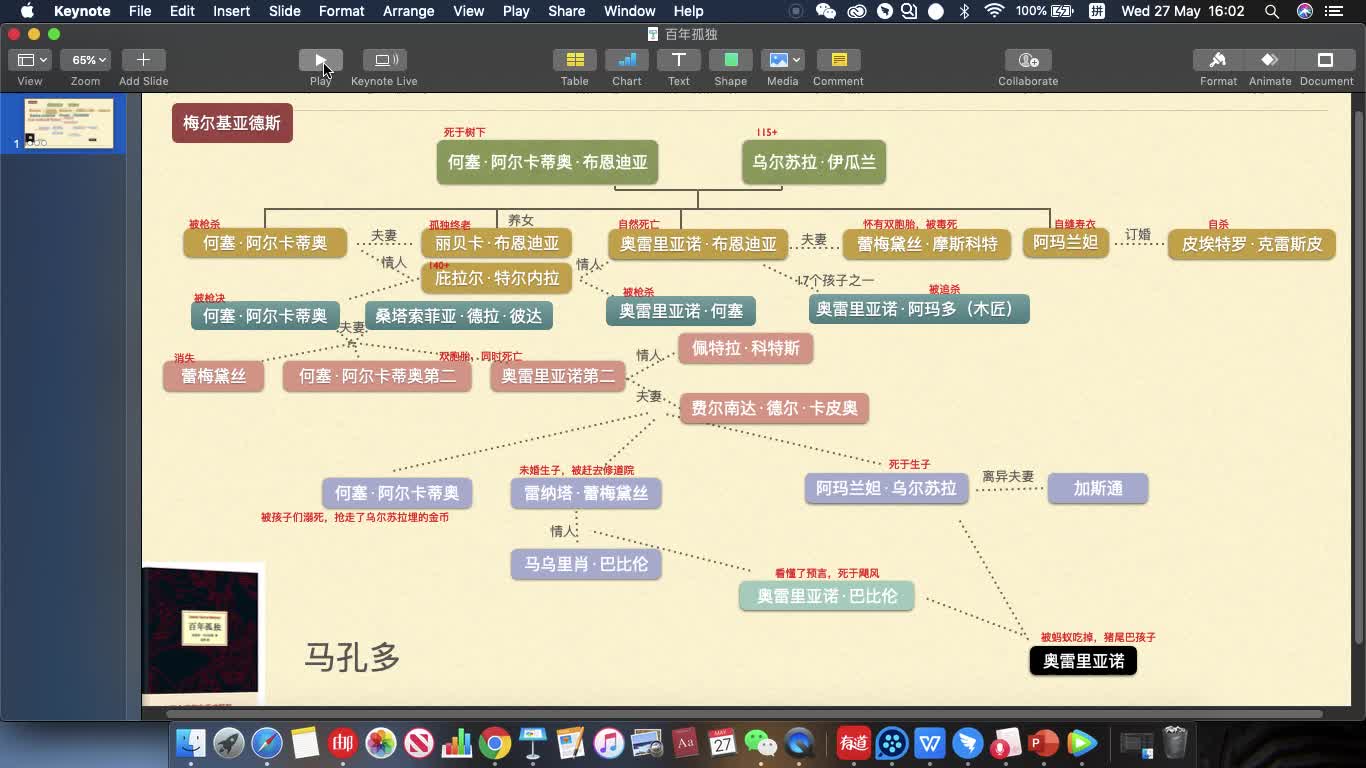Select the 何塞·阿尔卡蒂奥·布恩迪亚 box

[547, 162]
